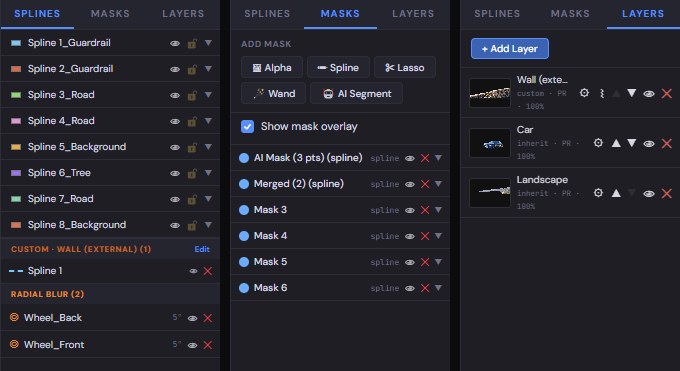Image resolution: width=680 pixels, height=371 pixels.
Task: Toggle visibility of Spline 8_Background
Action: pos(175,226)
